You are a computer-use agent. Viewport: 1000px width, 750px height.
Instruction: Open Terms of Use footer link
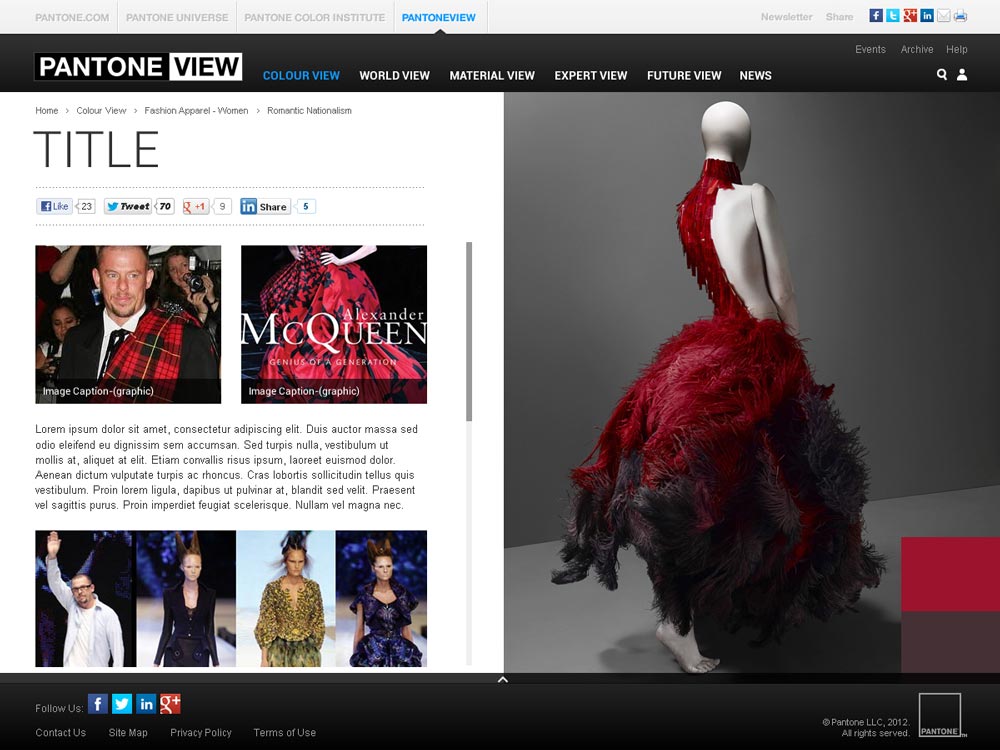pyautogui.click(x=284, y=732)
